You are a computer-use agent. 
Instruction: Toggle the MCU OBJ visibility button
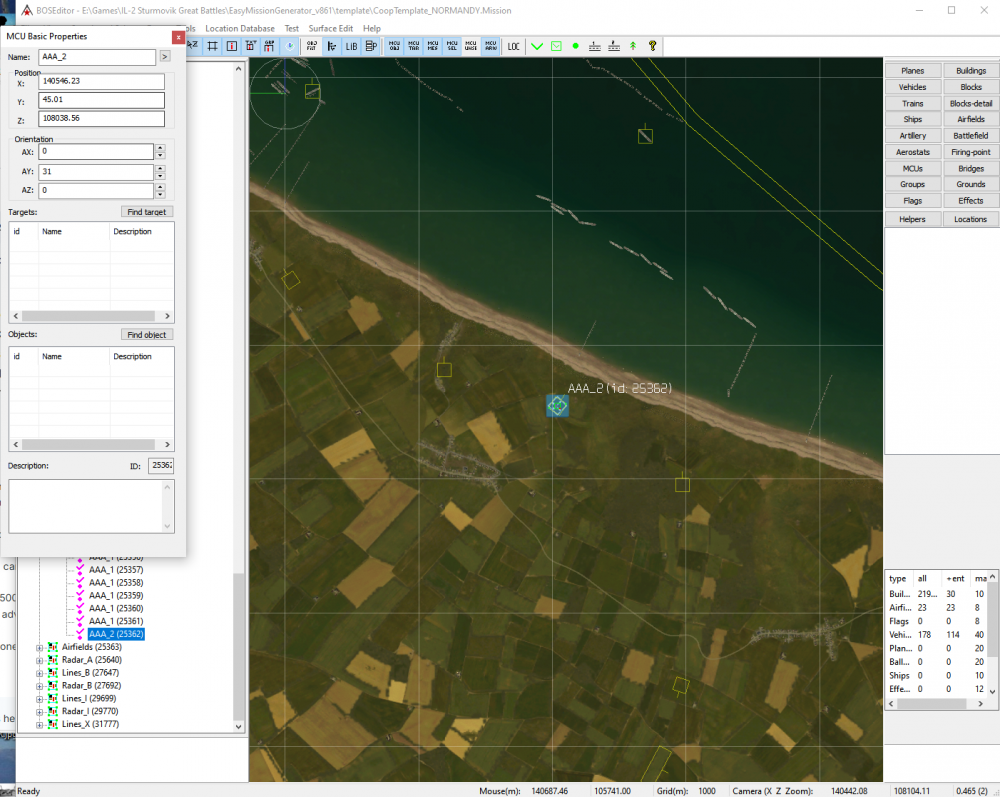click(394, 46)
